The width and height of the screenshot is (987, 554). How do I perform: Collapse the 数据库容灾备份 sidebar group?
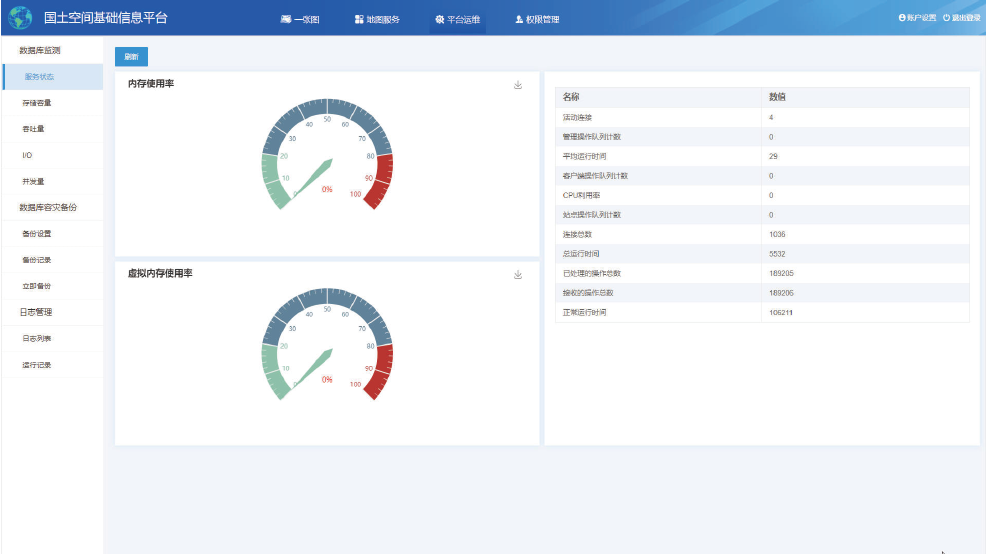pyautogui.click(x=48, y=207)
